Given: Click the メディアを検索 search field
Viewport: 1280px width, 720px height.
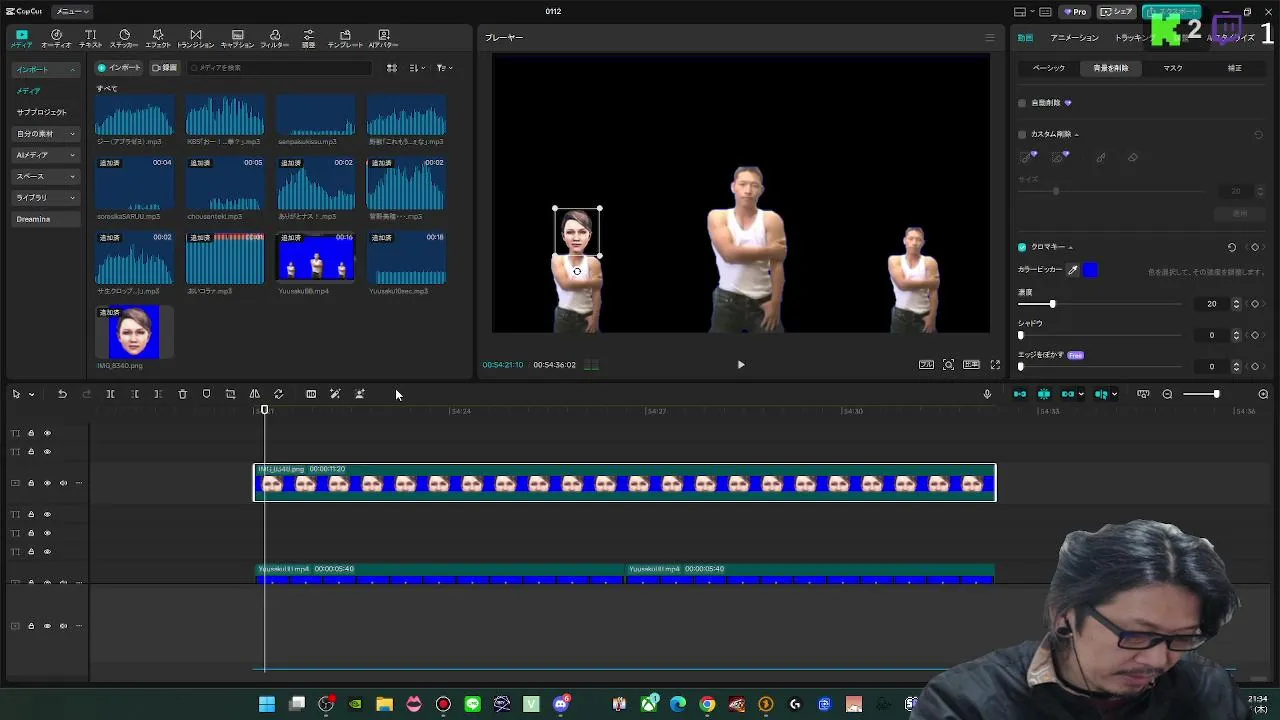Looking at the screenshot, I should 279,68.
